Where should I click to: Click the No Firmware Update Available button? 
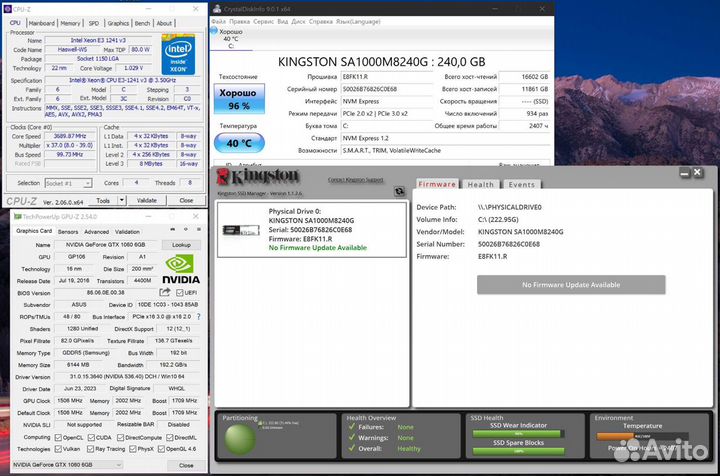(x=571, y=285)
